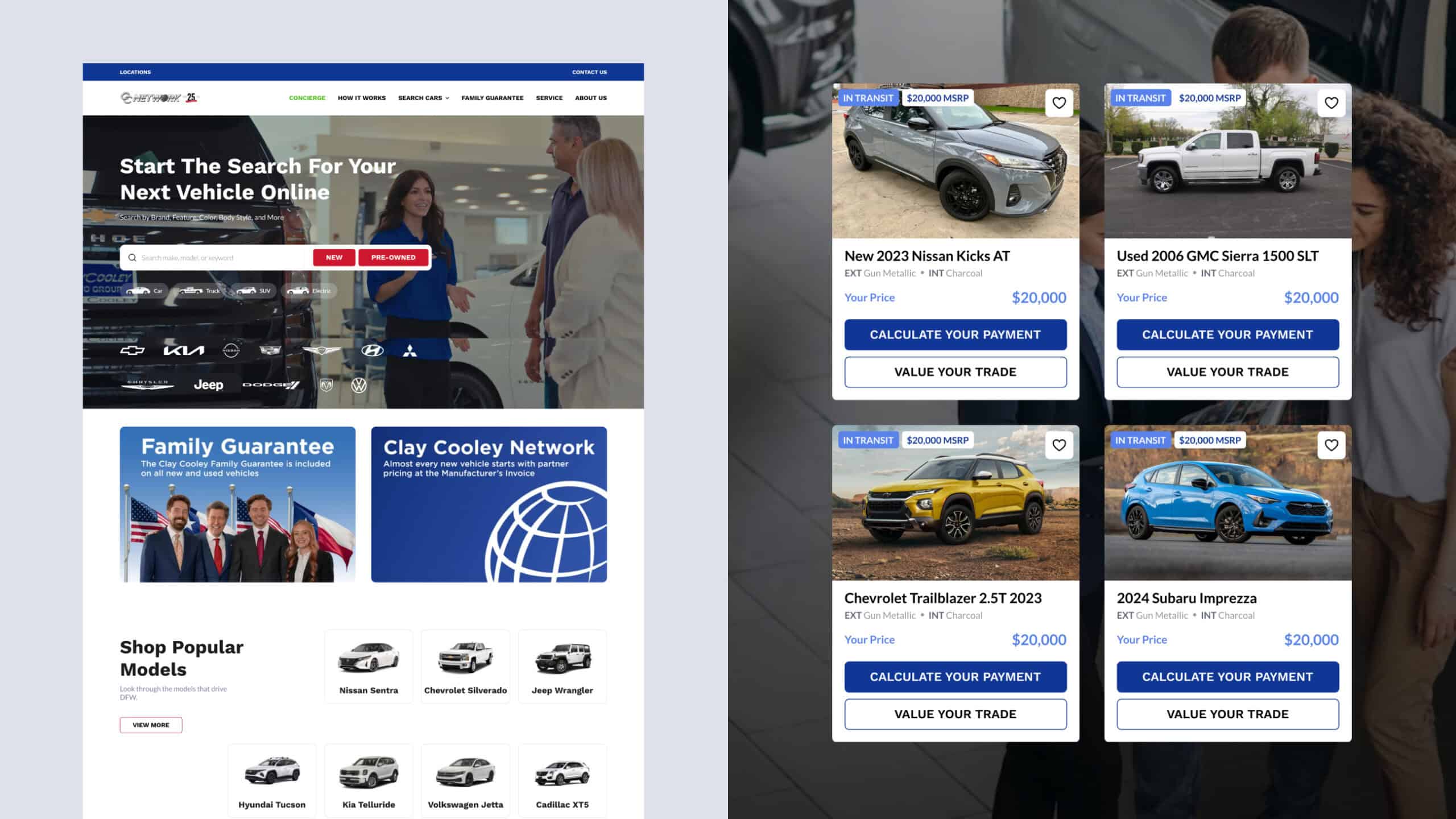
Task: Favorite the Used 2006 GMC Sierra 1500 SLT
Action: coord(1331,103)
